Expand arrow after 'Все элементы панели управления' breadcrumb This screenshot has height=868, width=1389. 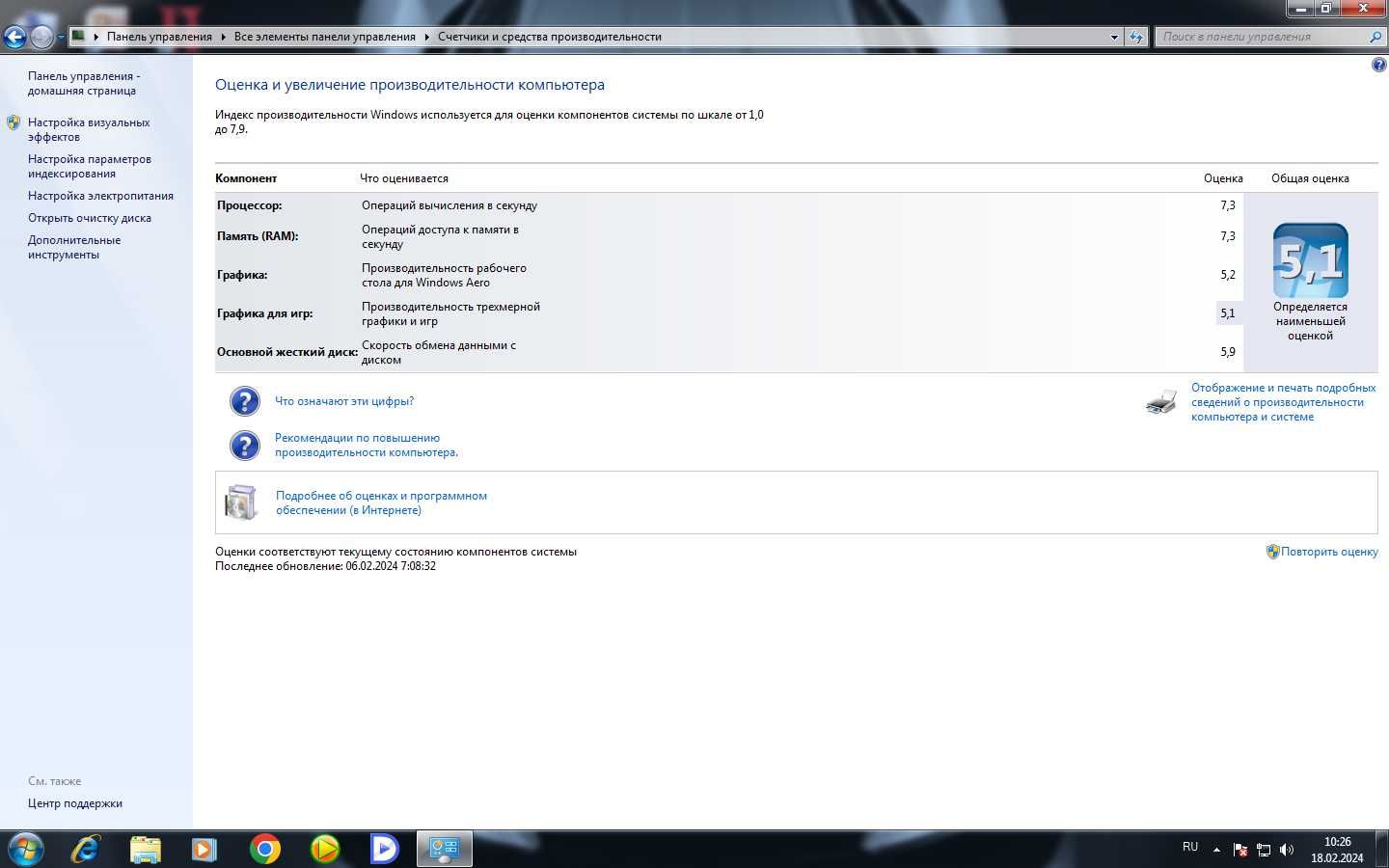[x=426, y=37]
